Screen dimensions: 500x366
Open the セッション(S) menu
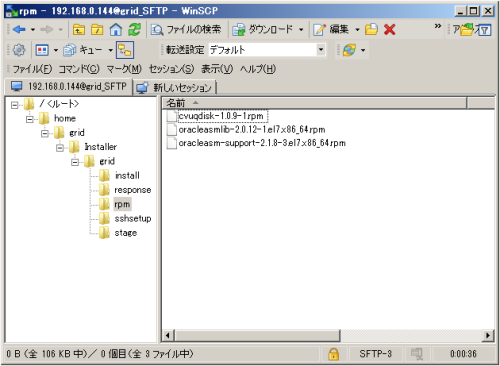click(x=171, y=69)
